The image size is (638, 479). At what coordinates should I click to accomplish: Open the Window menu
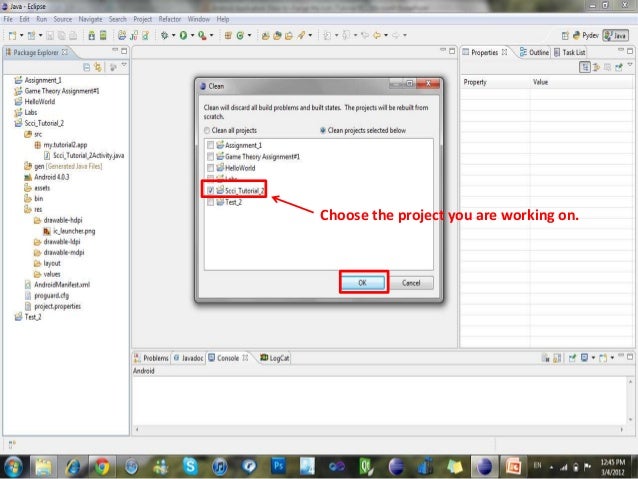click(x=199, y=19)
